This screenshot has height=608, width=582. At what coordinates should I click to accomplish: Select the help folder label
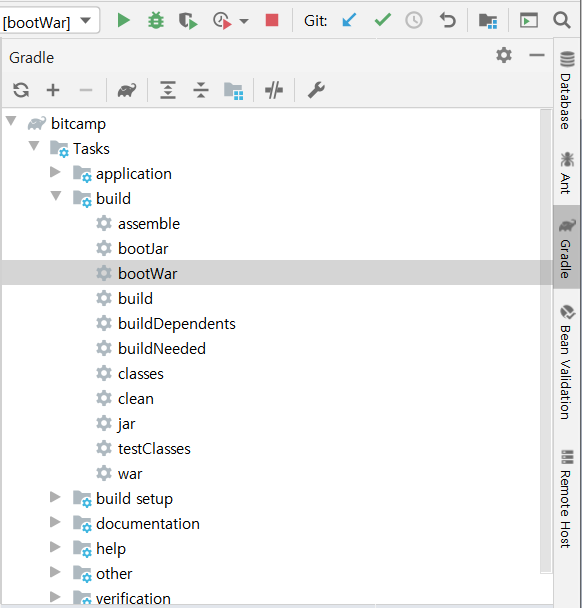111,549
